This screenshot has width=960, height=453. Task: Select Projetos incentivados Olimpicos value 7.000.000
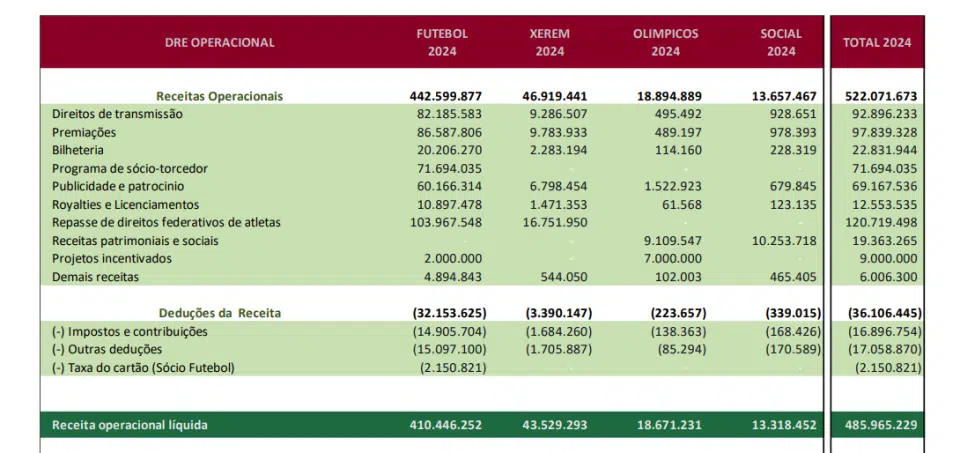(672, 258)
